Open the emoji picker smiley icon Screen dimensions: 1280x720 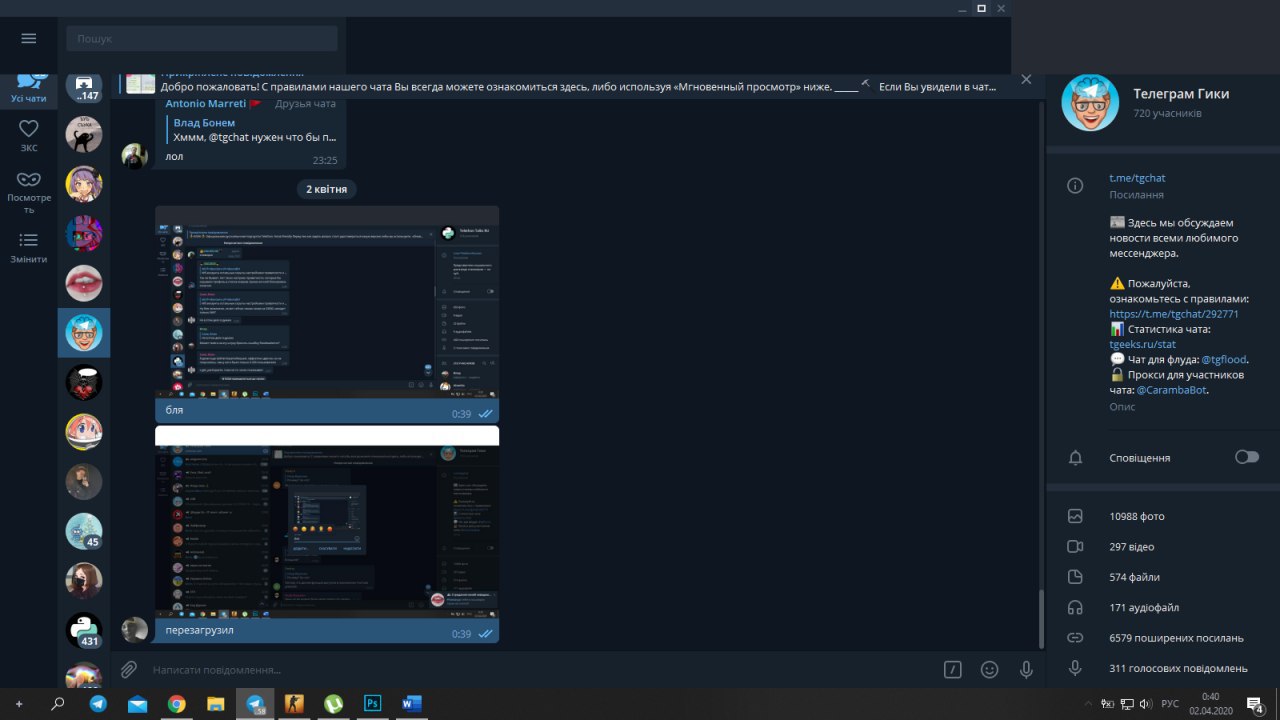tap(989, 669)
